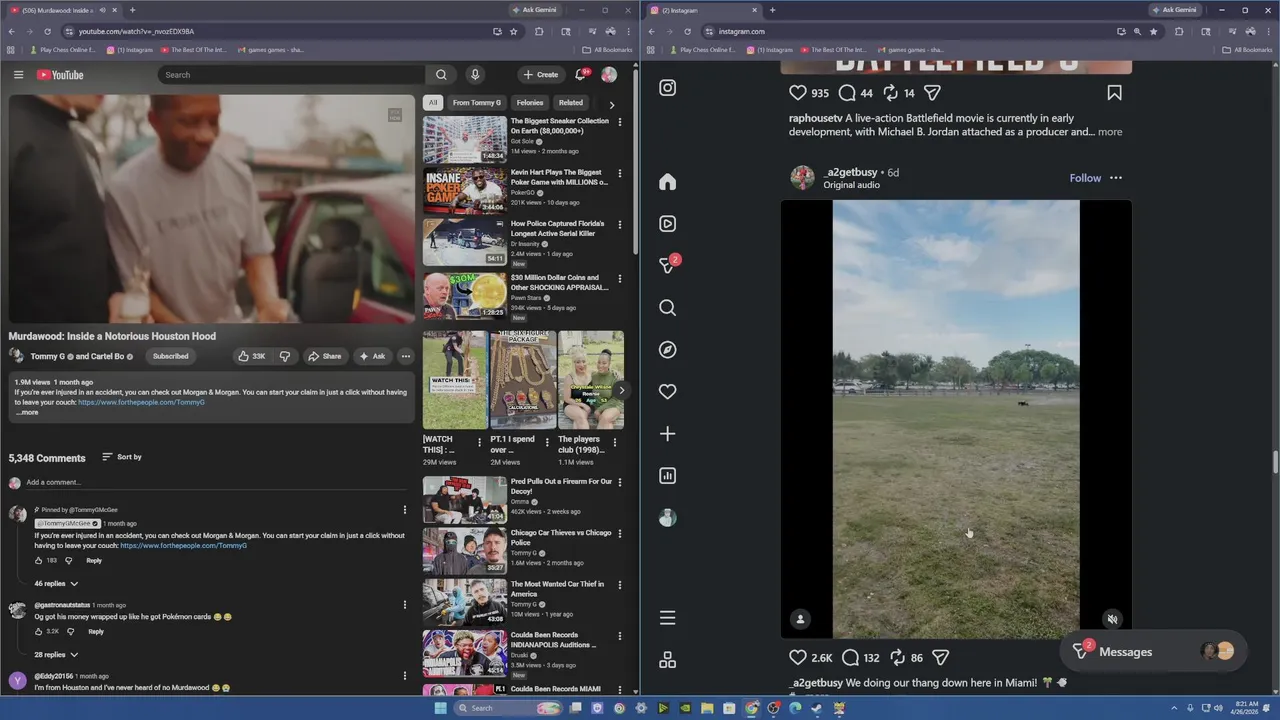The width and height of the screenshot is (1280, 720).
Task: Click Ask Gemini in Instagram window
Action: (x=1175, y=10)
